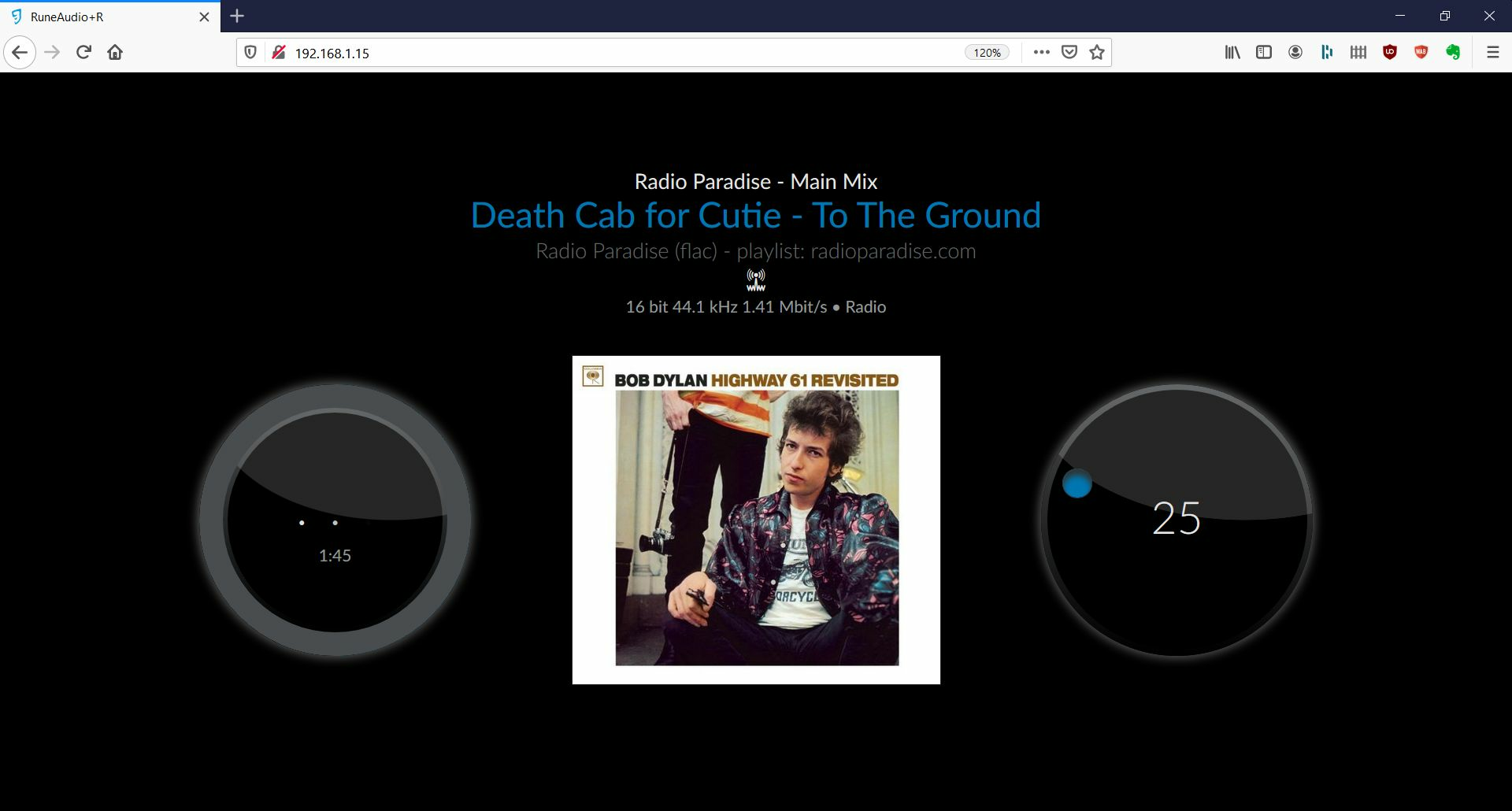
Task: Open the page actions three-dot menu
Action: (1041, 53)
